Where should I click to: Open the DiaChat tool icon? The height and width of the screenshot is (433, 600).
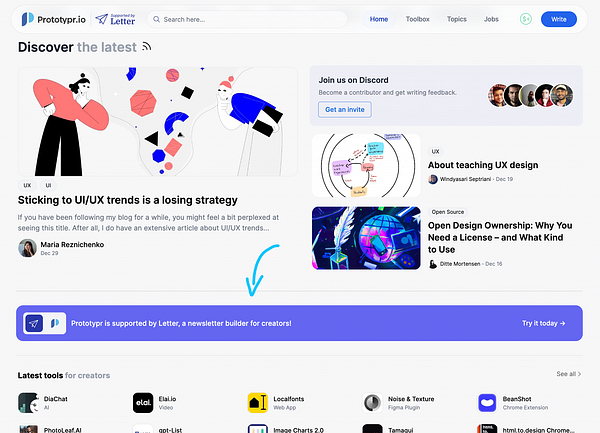pos(28,403)
